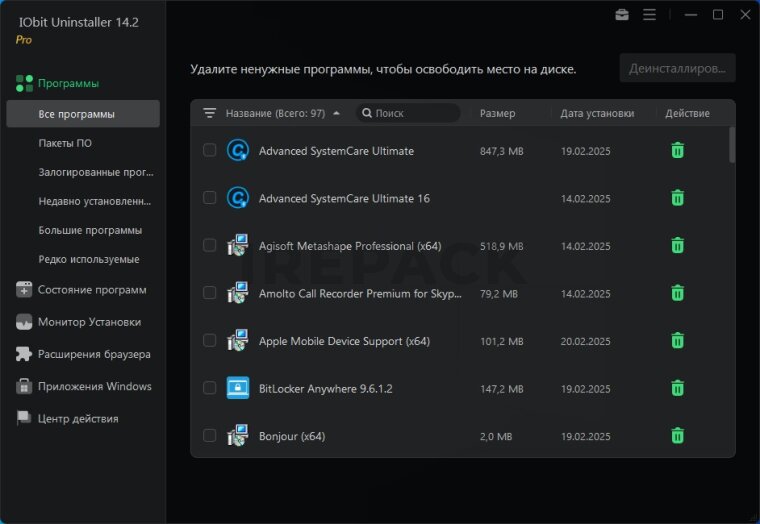Screen dimensions: 760x524
Task: Tick the Bonjour (x64) checkbox
Action: pyautogui.click(x=209, y=435)
